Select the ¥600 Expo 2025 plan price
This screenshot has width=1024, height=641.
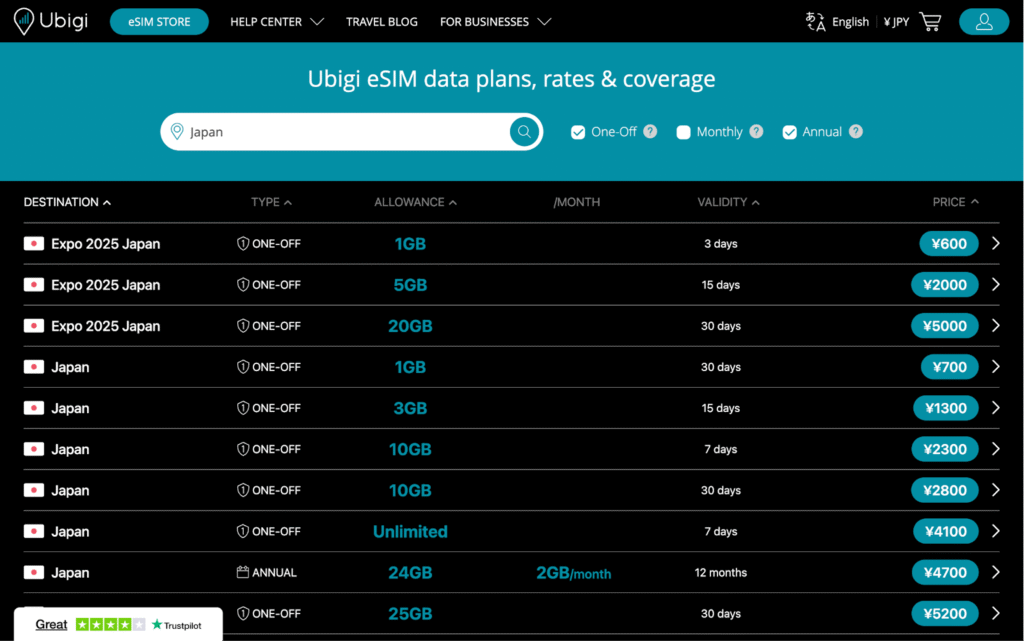(948, 244)
